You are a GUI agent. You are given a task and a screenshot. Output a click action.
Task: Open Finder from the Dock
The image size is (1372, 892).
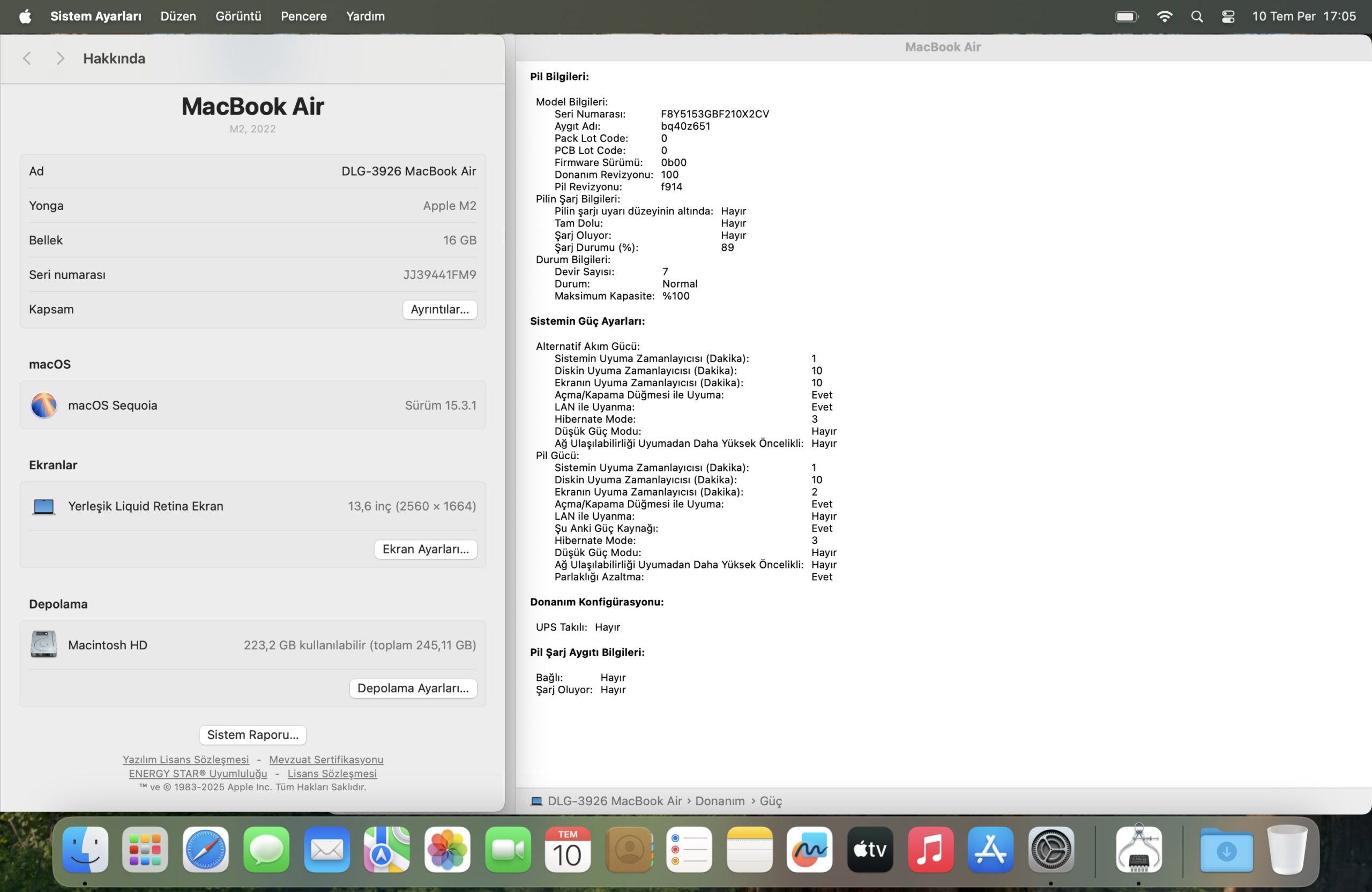[85, 849]
